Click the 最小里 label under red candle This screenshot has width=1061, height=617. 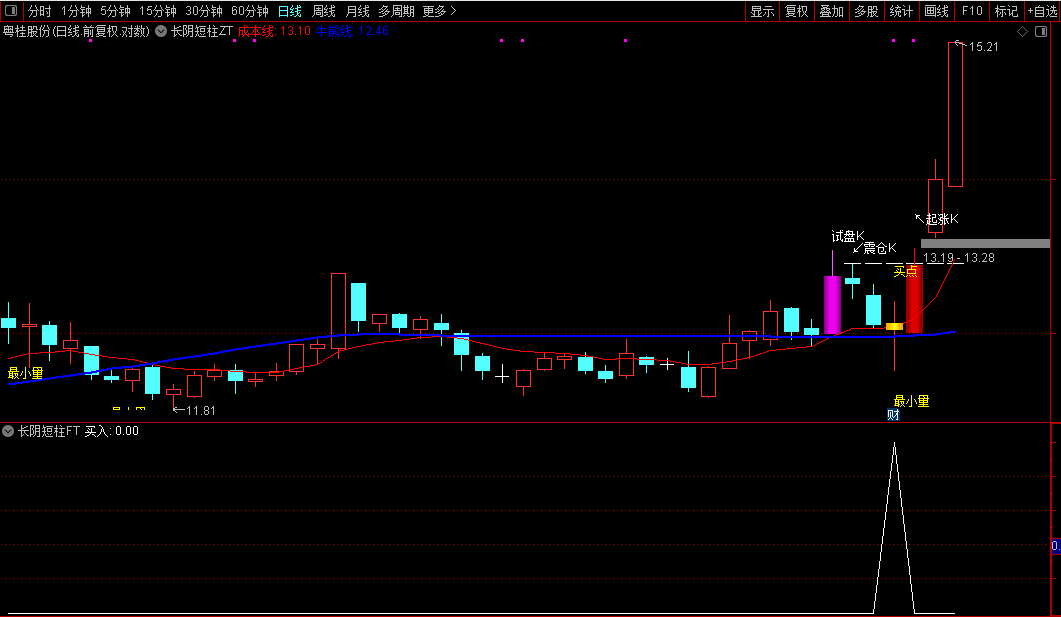(x=911, y=401)
